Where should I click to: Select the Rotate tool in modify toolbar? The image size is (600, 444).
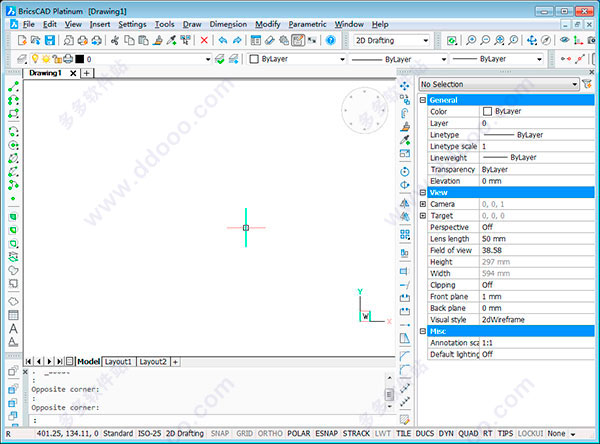tap(404, 172)
